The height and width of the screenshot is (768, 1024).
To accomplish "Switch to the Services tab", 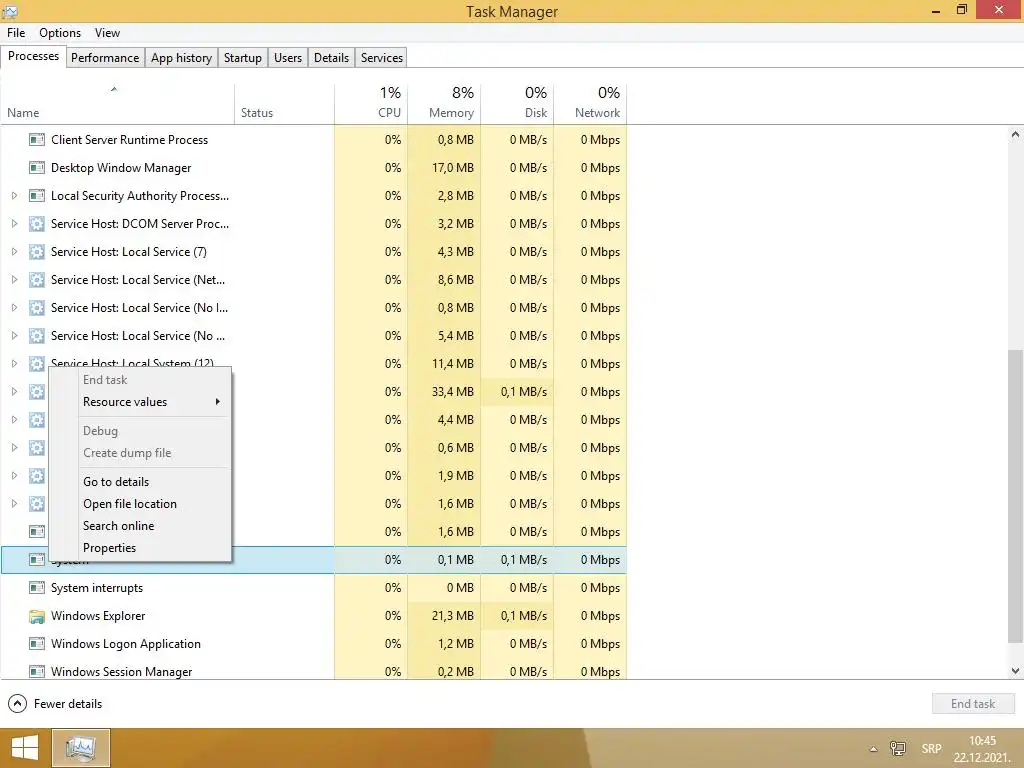I will point(382,57).
